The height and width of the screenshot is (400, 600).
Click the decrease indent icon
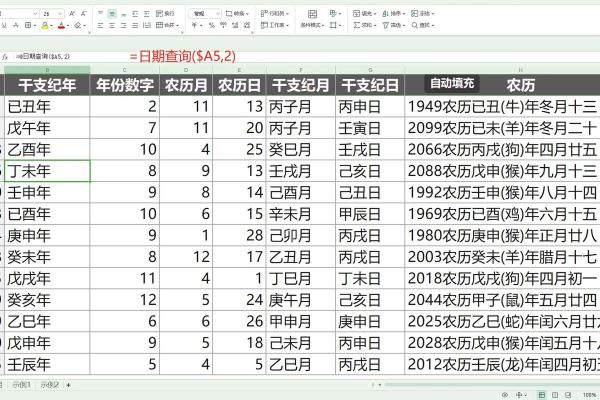(x=135, y=14)
